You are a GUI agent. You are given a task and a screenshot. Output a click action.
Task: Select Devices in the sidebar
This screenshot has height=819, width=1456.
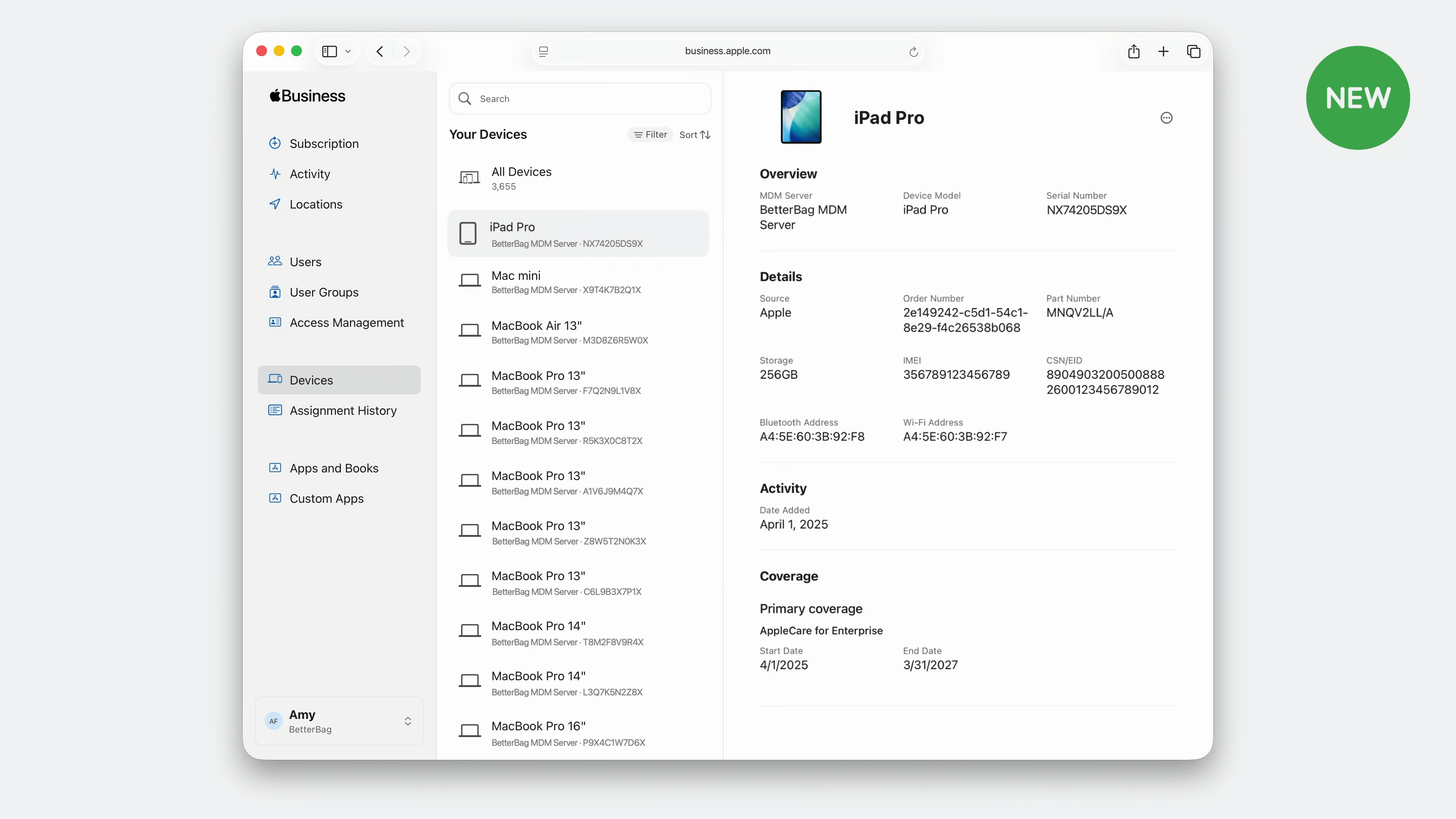(x=339, y=380)
